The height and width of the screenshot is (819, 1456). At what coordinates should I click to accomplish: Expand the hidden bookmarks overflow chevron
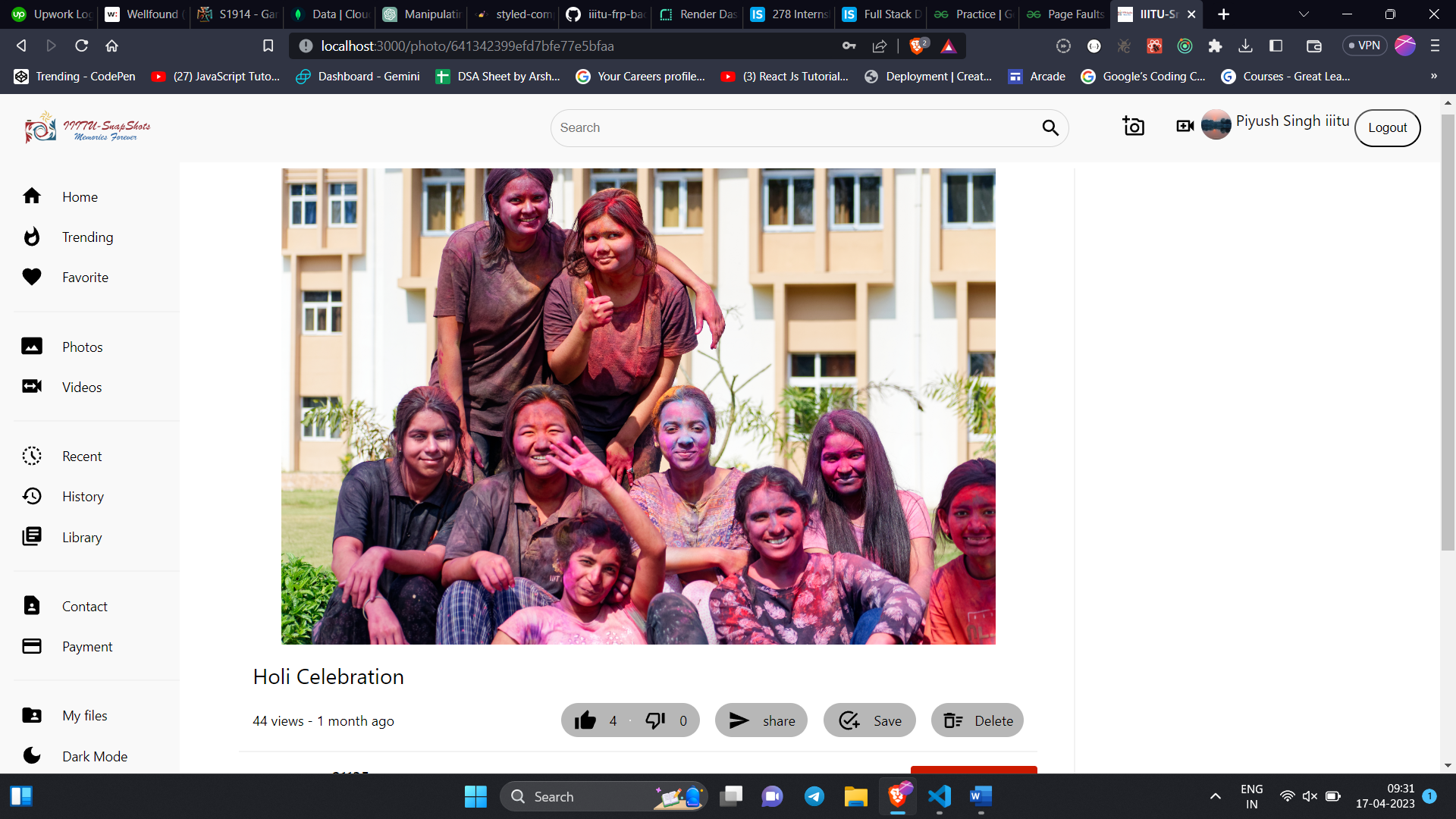tap(1433, 76)
